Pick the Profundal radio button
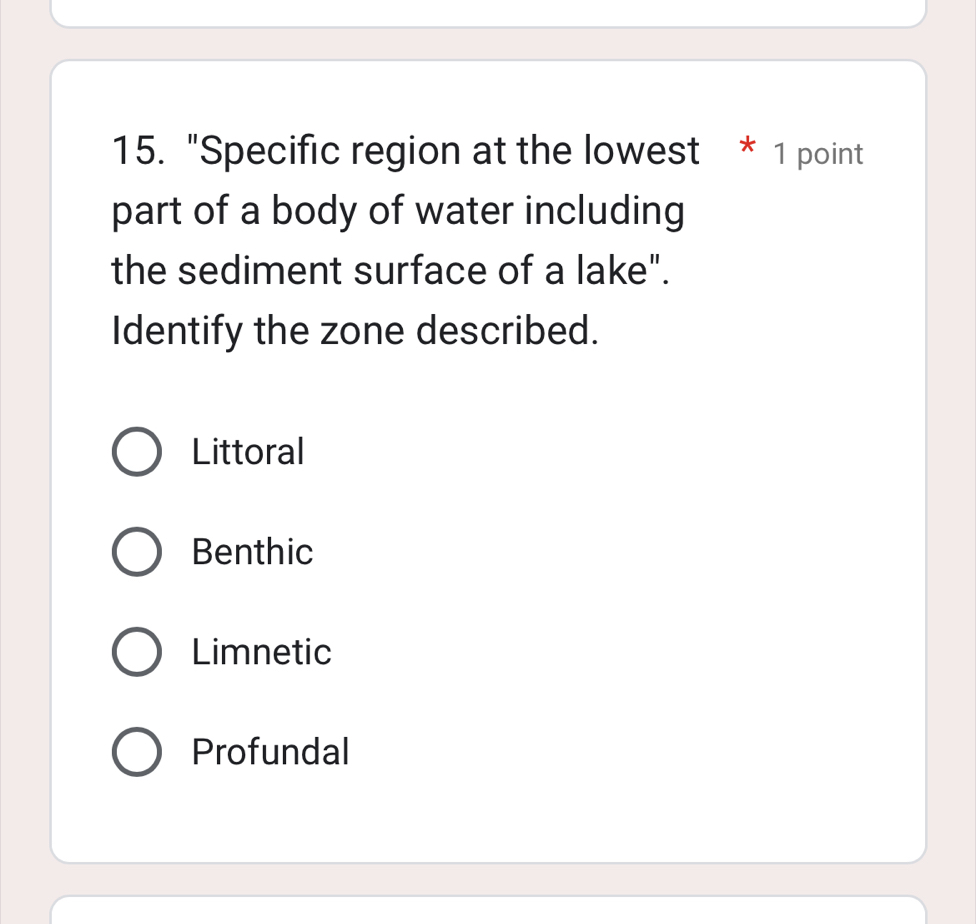The height and width of the screenshot is (924, 976). 136,752
